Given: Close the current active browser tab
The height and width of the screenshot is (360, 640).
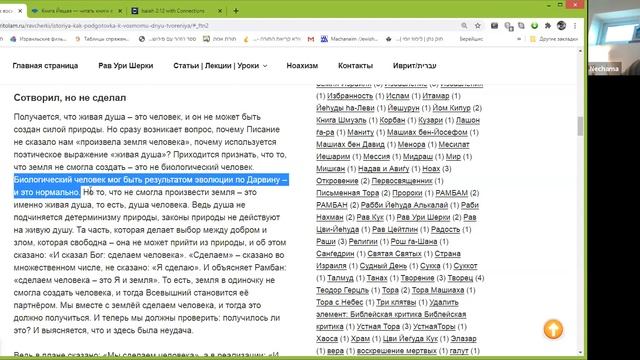Looking at the screenshot, I should [20, 11].
